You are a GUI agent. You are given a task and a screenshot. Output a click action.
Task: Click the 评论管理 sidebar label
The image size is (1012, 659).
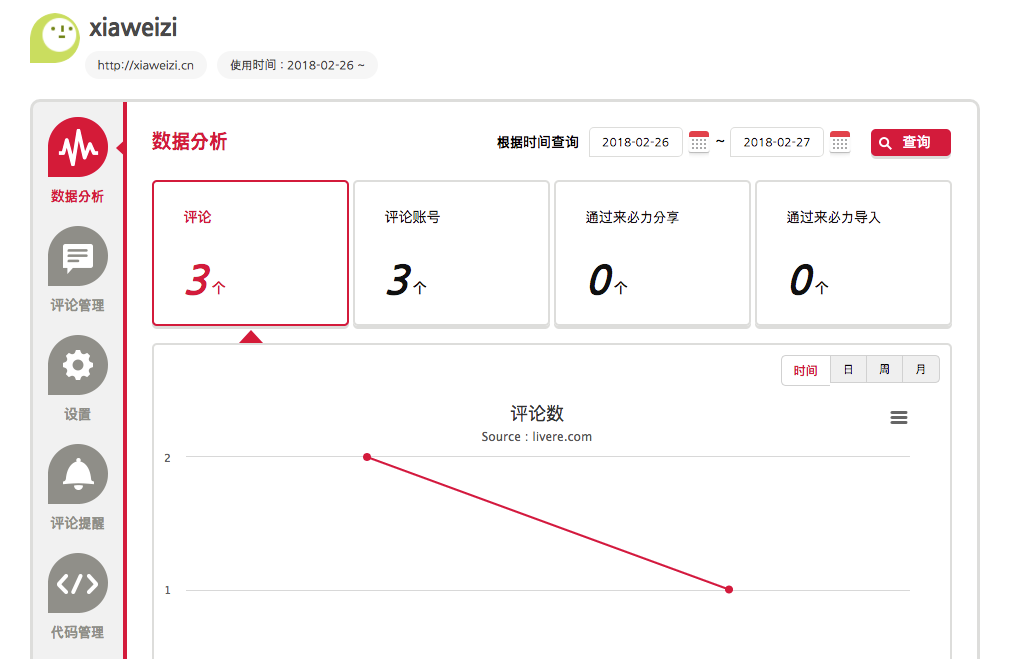pyautogui.click(x=77, y=305)
